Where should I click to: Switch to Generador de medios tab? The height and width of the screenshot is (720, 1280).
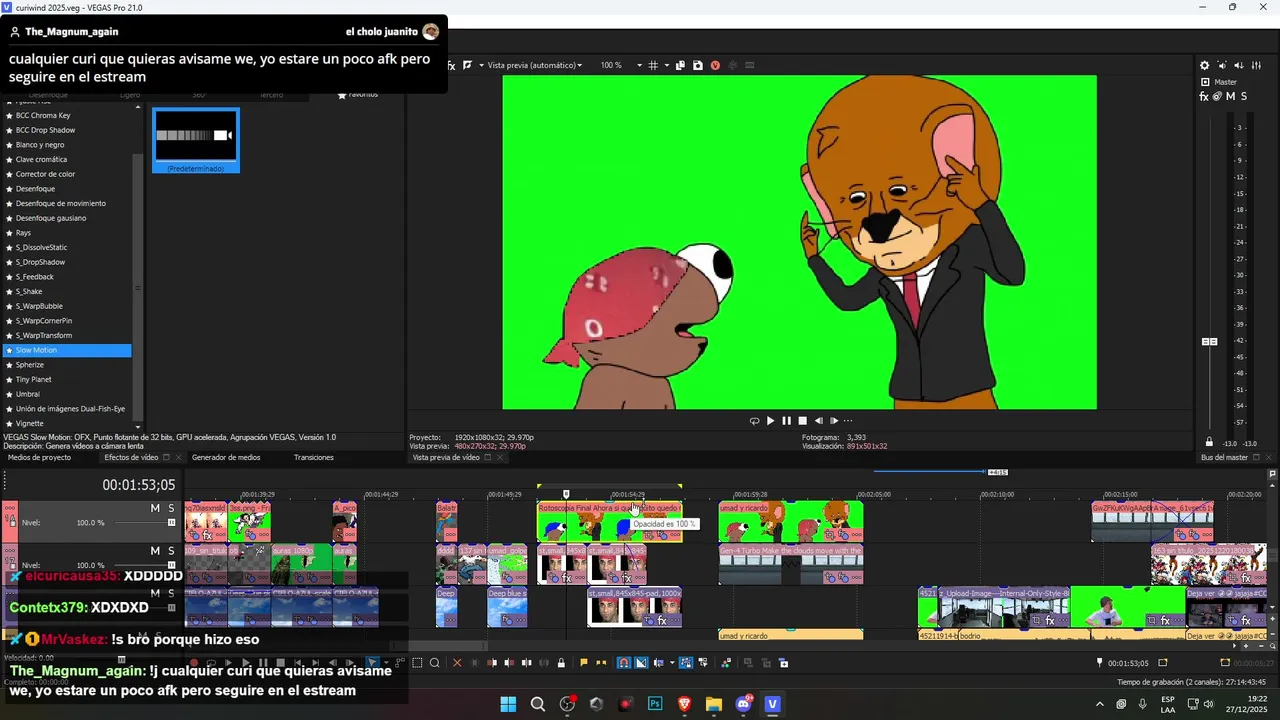coord(226,457)
